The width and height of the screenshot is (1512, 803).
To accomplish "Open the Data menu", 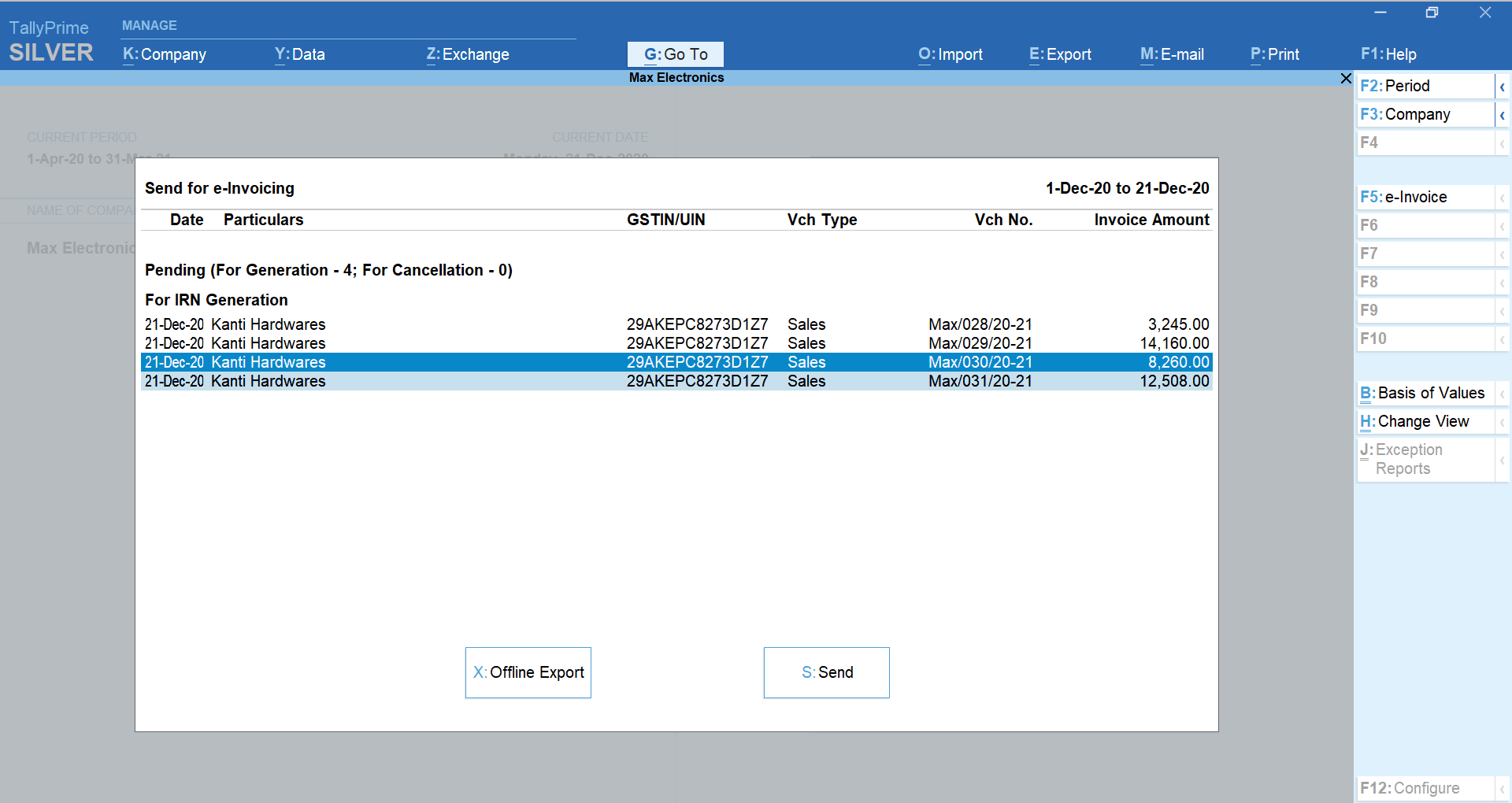I will [x=299, y=54].
